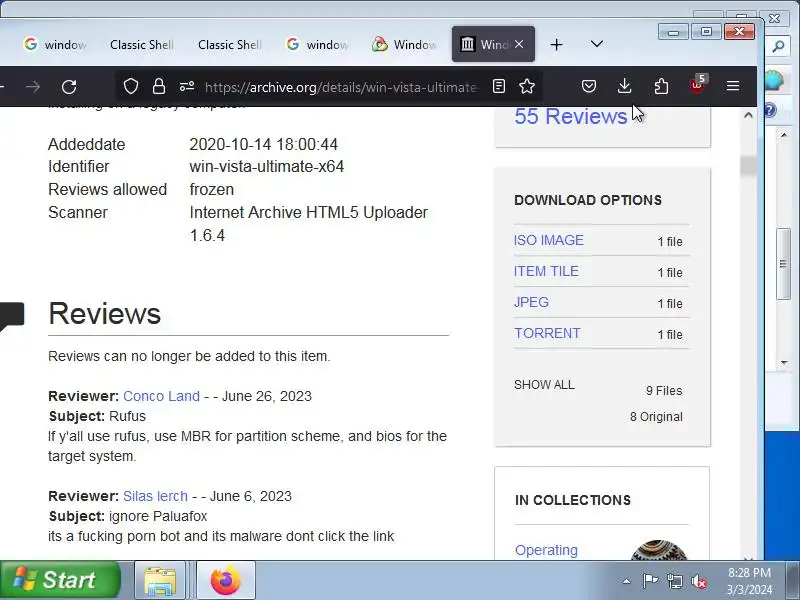Open a new tab with plus button
This screenshot has height=600, width=800.
click(x=557, y=45)
